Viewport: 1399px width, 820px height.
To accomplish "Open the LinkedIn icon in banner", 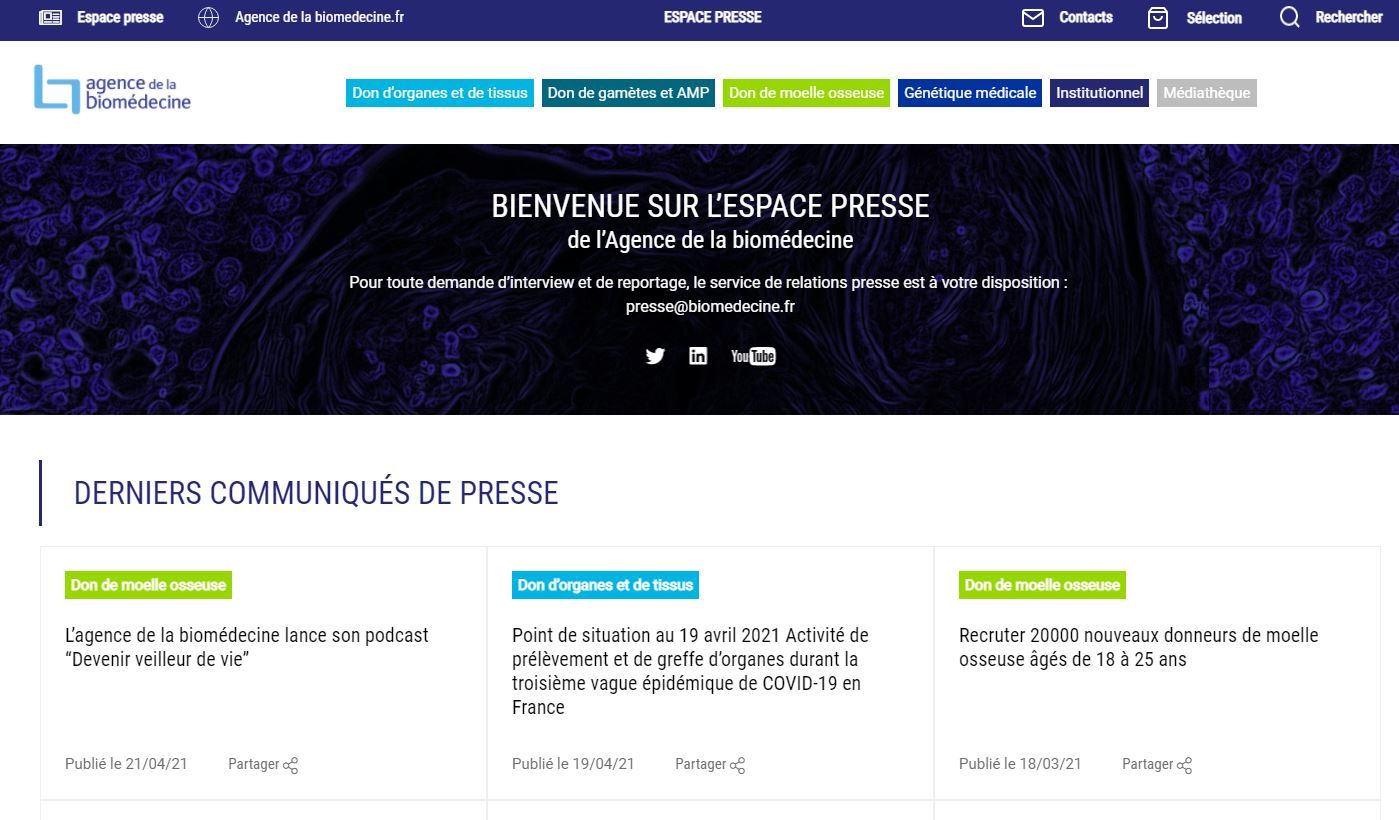I will coord(698,356).
